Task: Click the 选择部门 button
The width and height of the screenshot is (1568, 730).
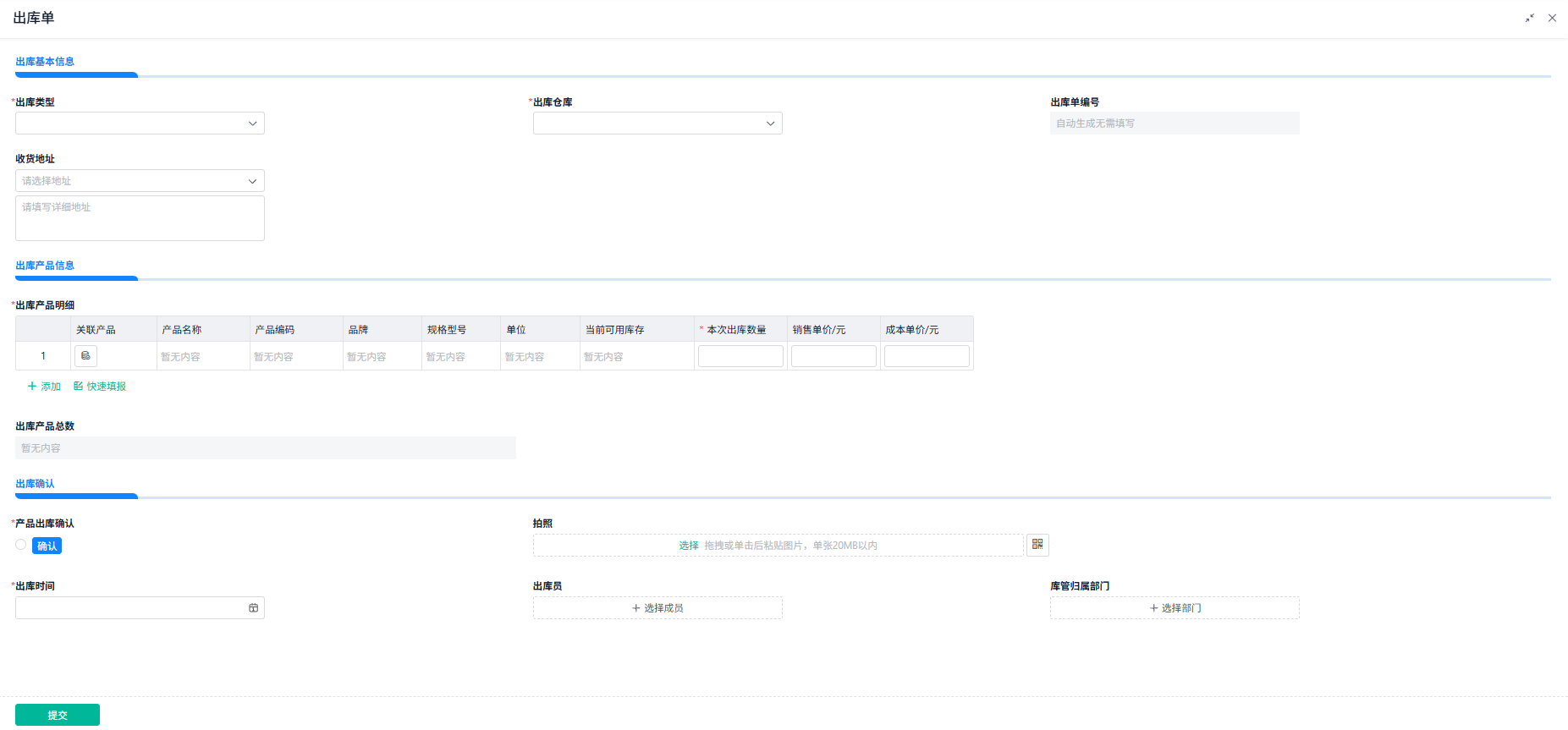Action: (x=1175, y=608)
